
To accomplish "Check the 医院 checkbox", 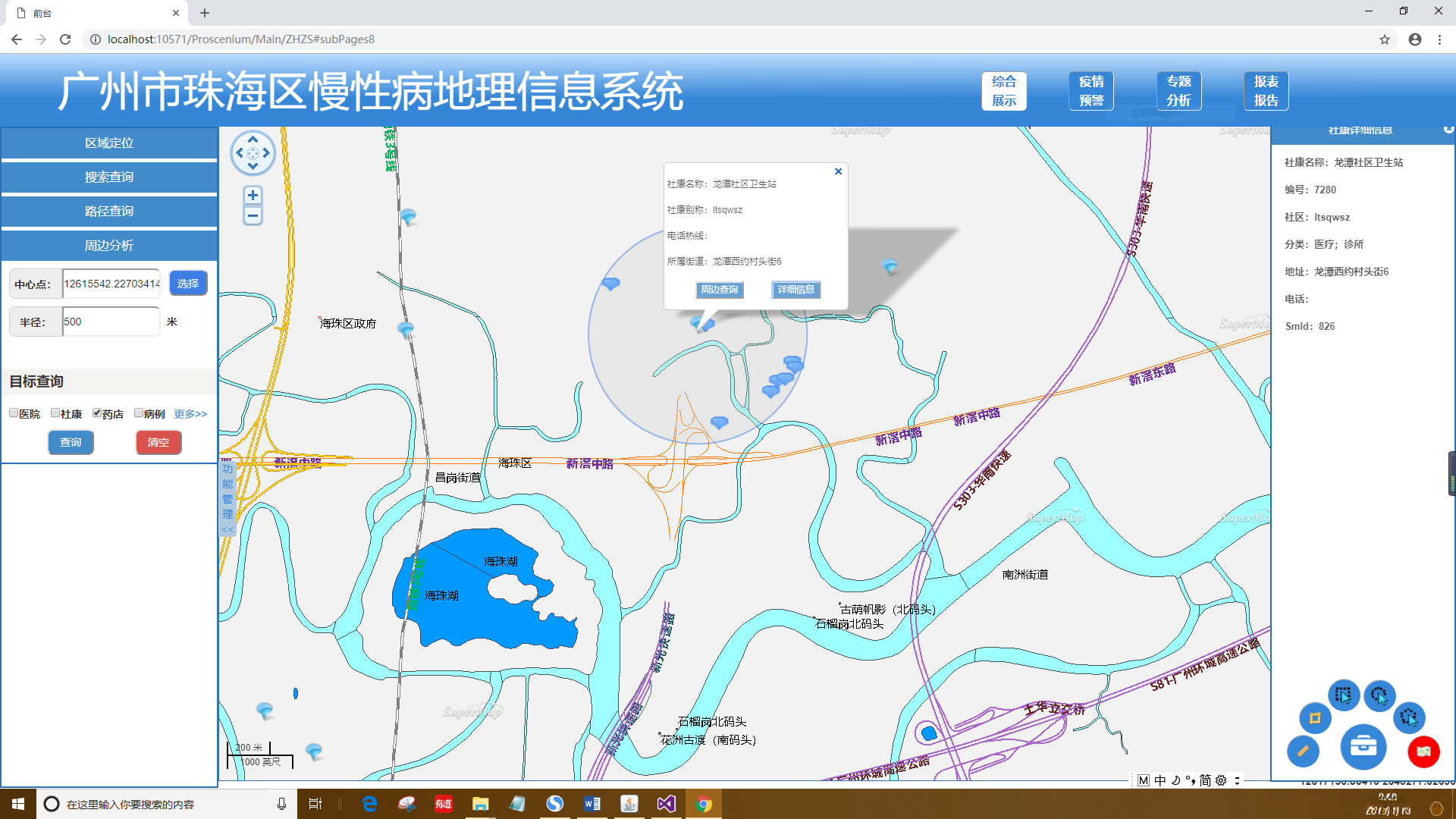I will pyautogui.click(x=14, y=413).
